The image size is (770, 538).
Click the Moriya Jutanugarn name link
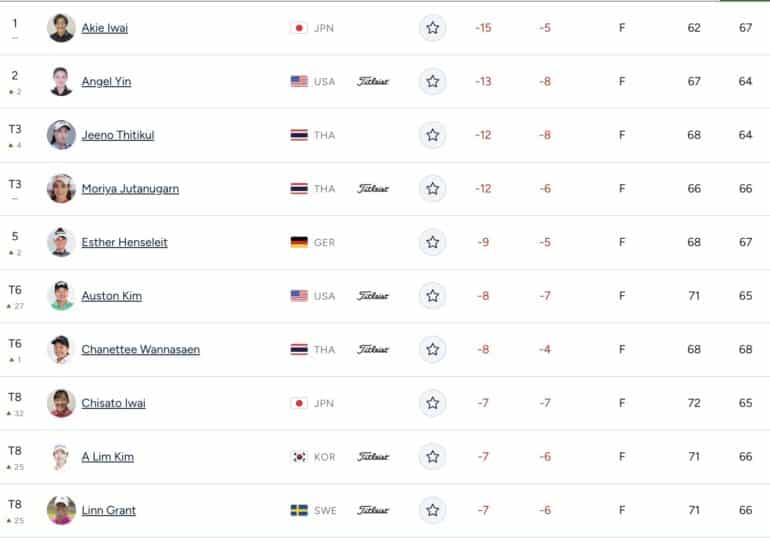point(130,188)
